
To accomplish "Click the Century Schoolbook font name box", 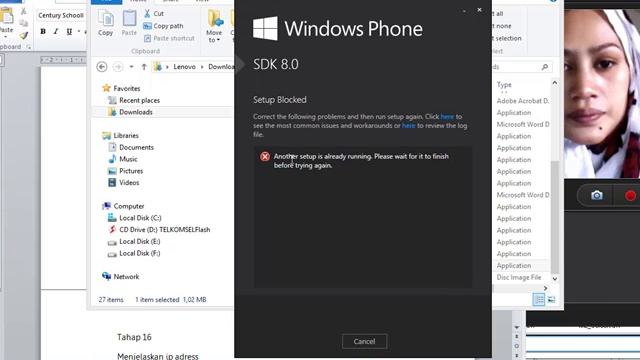I will [x=61, y=16].
